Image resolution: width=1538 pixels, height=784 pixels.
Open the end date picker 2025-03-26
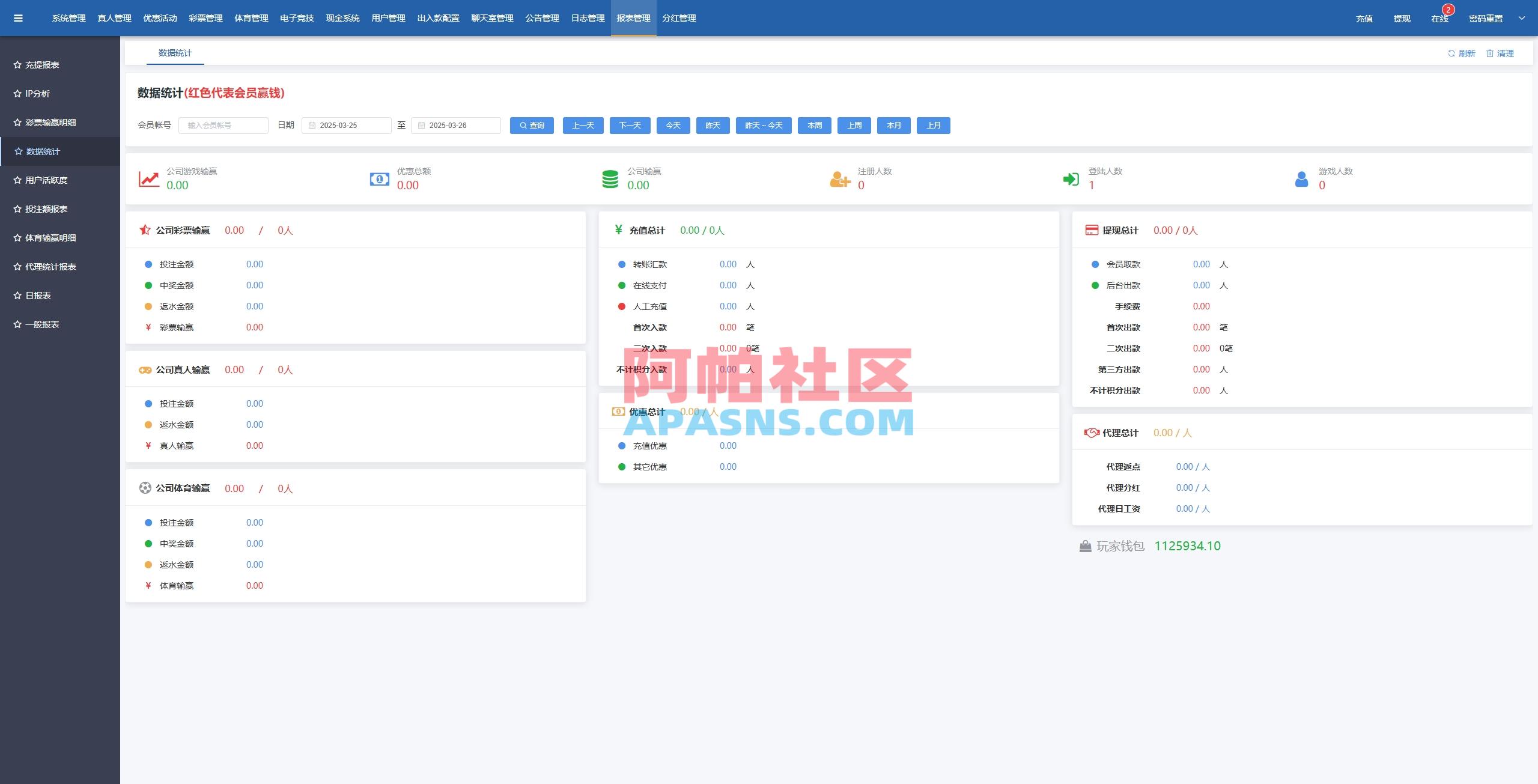coord(455,126)
